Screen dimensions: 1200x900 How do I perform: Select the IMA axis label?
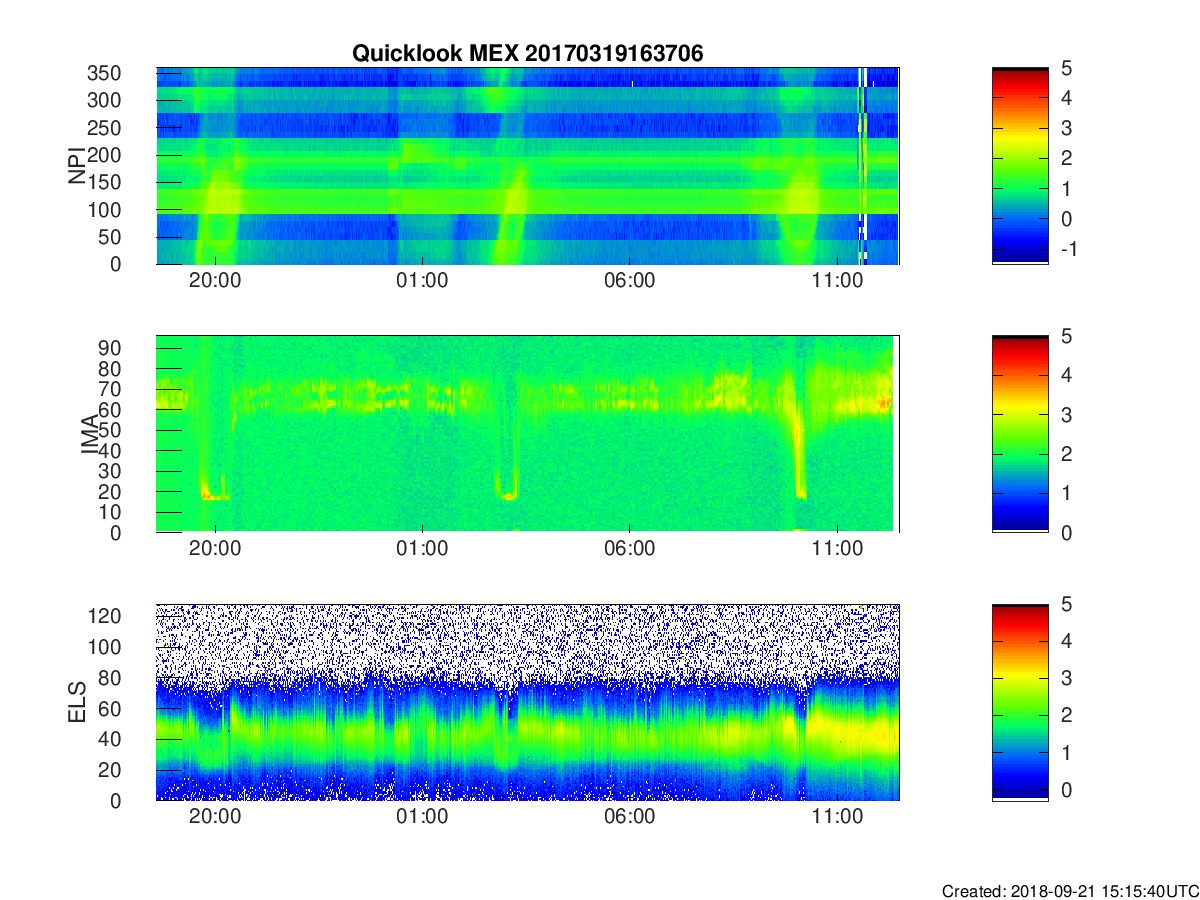[x=89, y=434]
